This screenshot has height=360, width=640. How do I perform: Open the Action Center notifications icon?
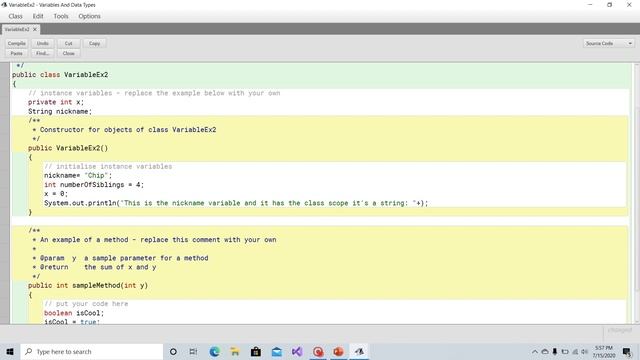(x=627, y=351)
